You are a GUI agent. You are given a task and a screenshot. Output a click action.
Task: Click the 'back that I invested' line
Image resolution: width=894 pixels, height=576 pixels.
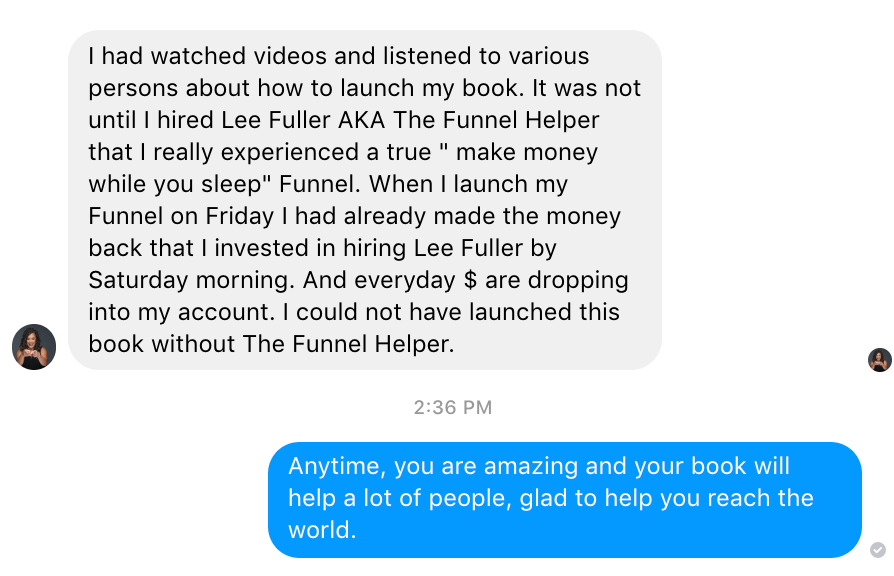tap(322, 248)
